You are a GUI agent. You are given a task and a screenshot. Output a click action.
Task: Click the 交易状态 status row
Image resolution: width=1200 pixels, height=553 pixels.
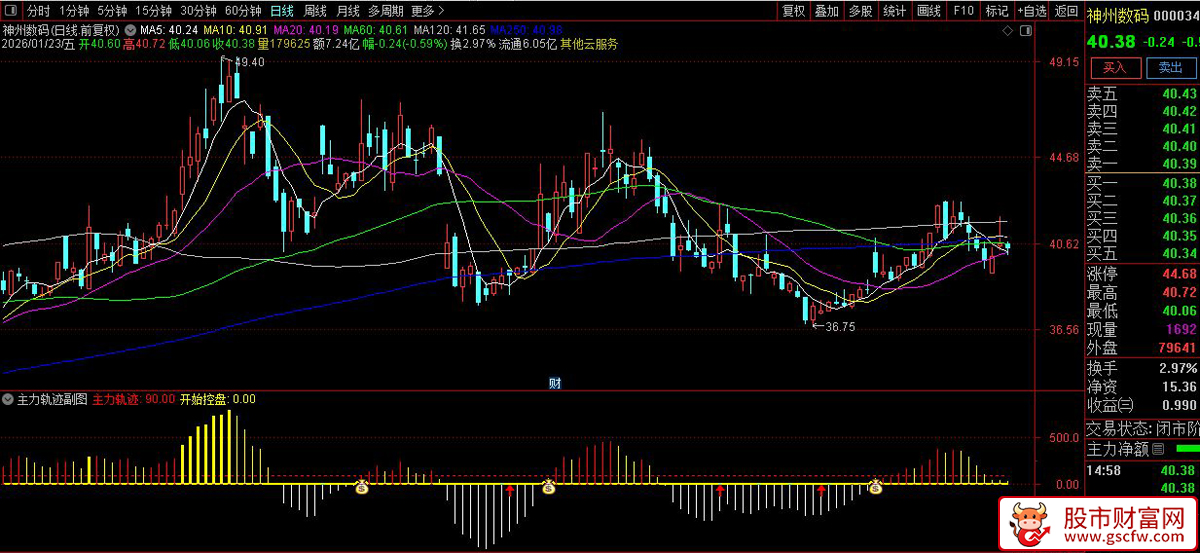(1142, 428)
